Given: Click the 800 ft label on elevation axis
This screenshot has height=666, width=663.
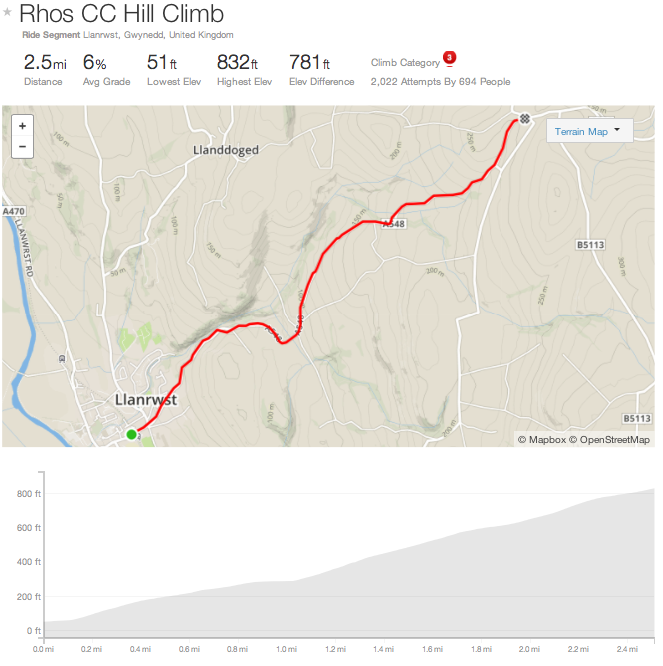Looking at the screenshot, I should point(29,494).
